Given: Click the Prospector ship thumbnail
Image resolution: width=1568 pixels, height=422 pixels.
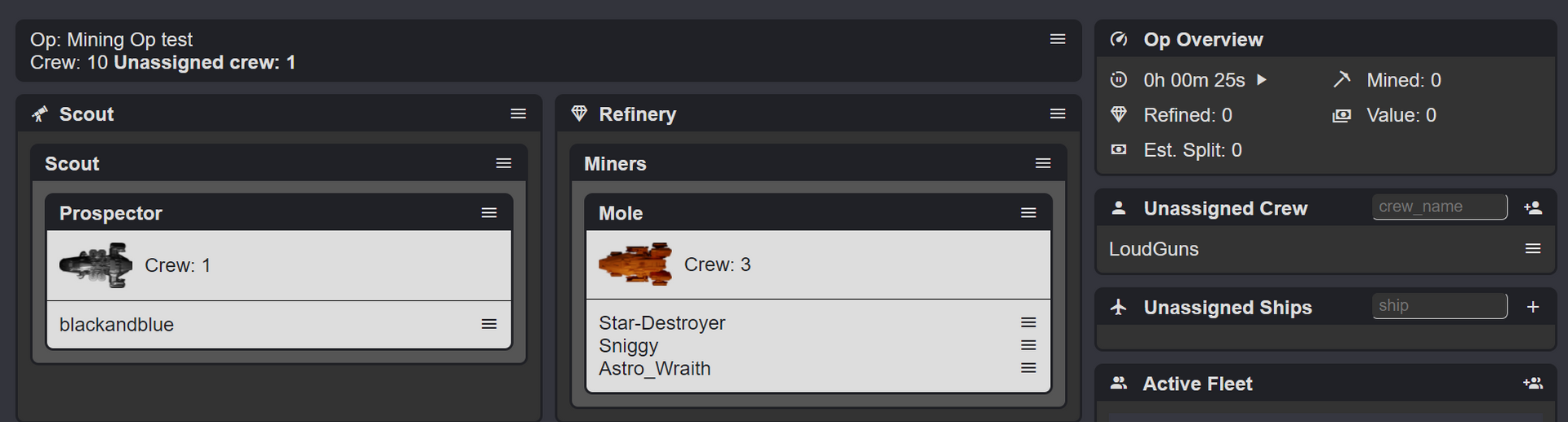Looking at the screenshot, I should (96, 265).
